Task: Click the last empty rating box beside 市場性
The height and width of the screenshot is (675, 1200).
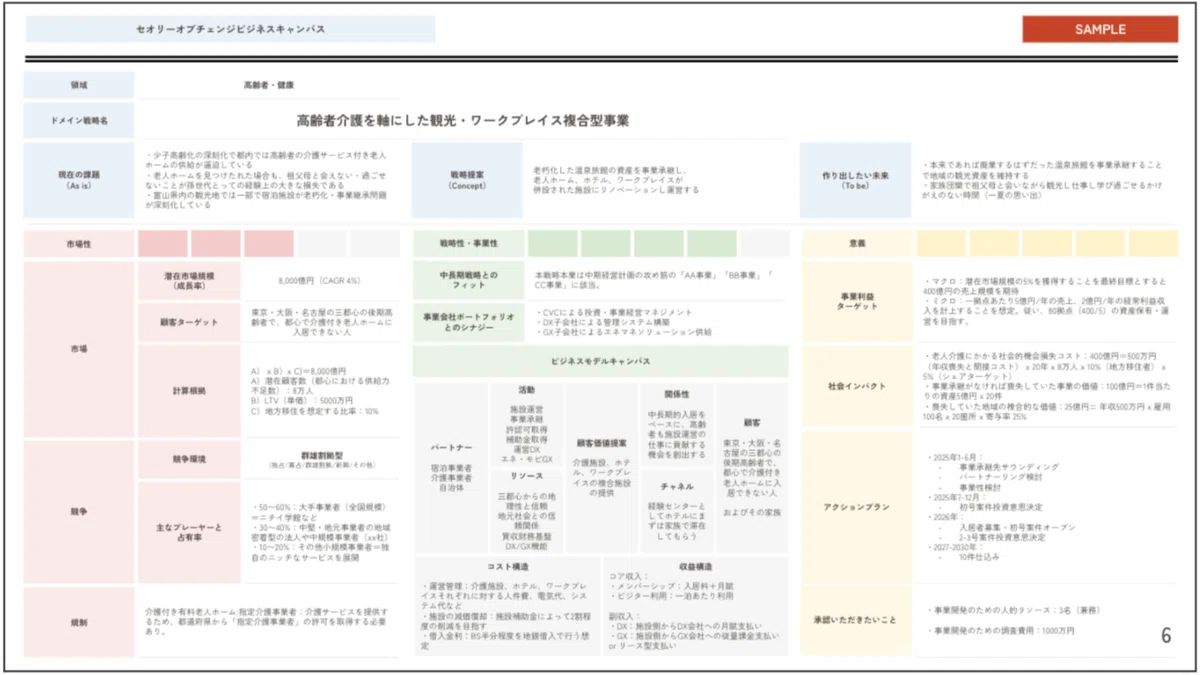Action: coord(376,243)
